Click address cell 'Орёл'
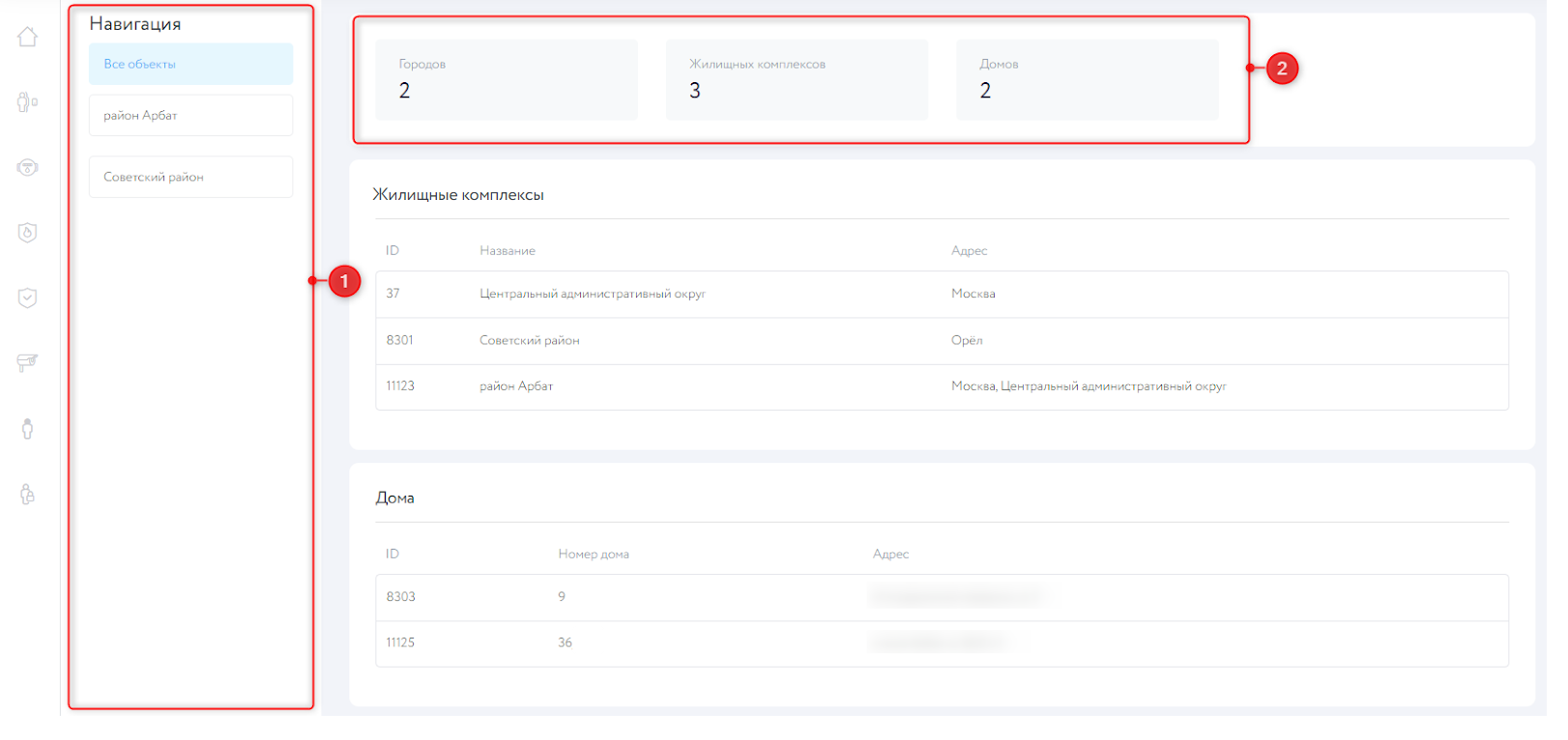This screenshot has width=1568, height=740. 967,340
